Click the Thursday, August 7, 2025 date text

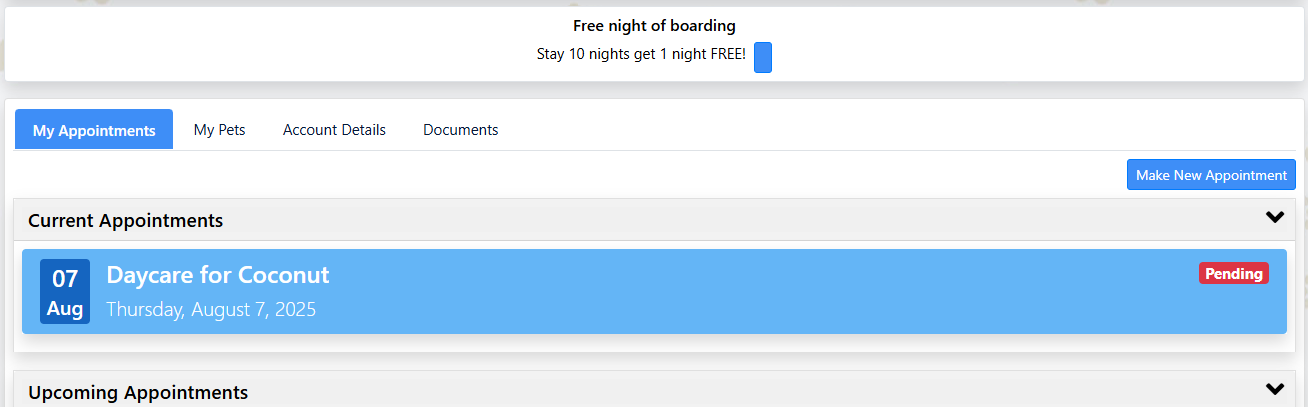[211, 309]
